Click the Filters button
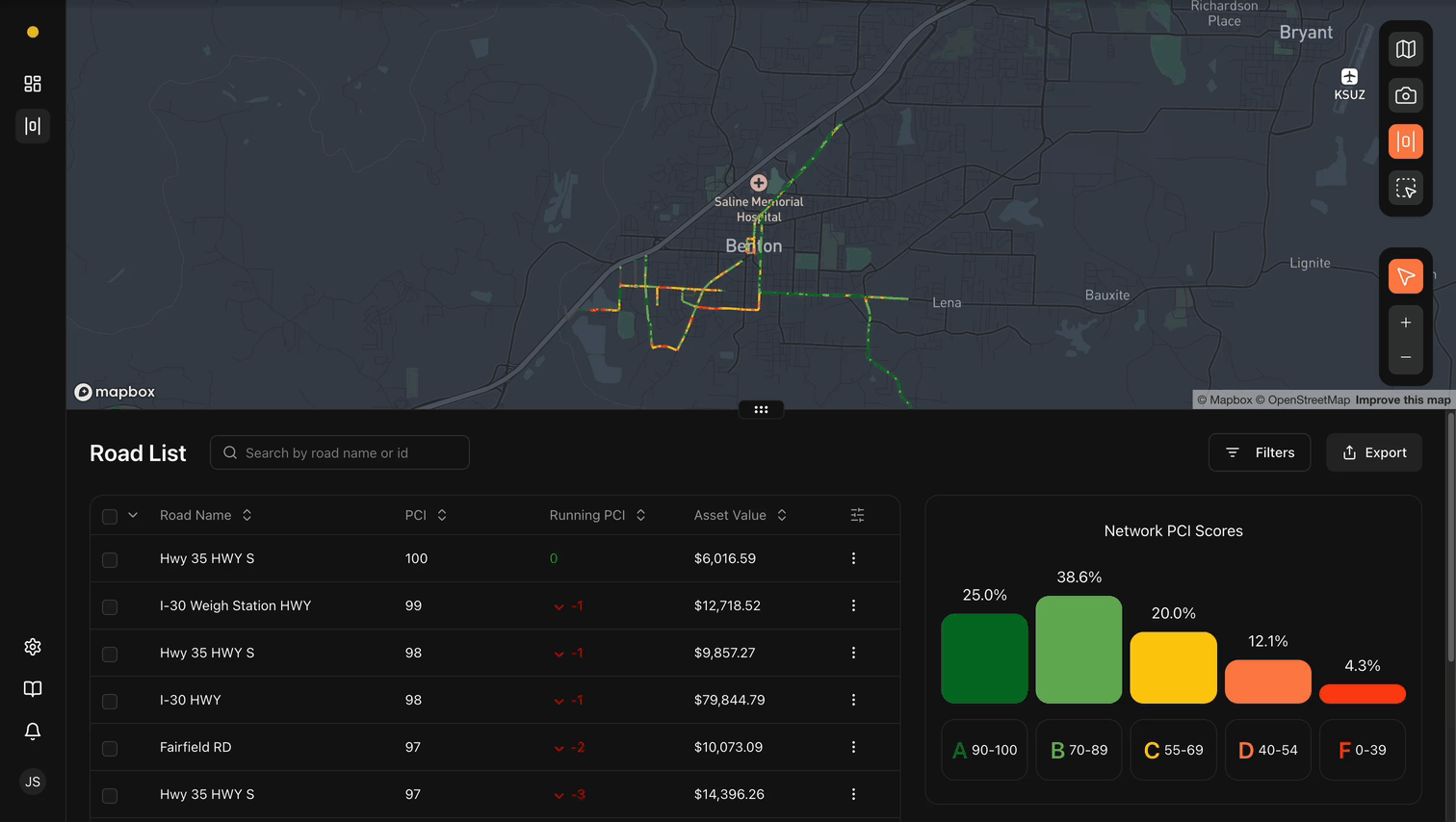Screen dimensions: 1456x822 coord(1259,452)
